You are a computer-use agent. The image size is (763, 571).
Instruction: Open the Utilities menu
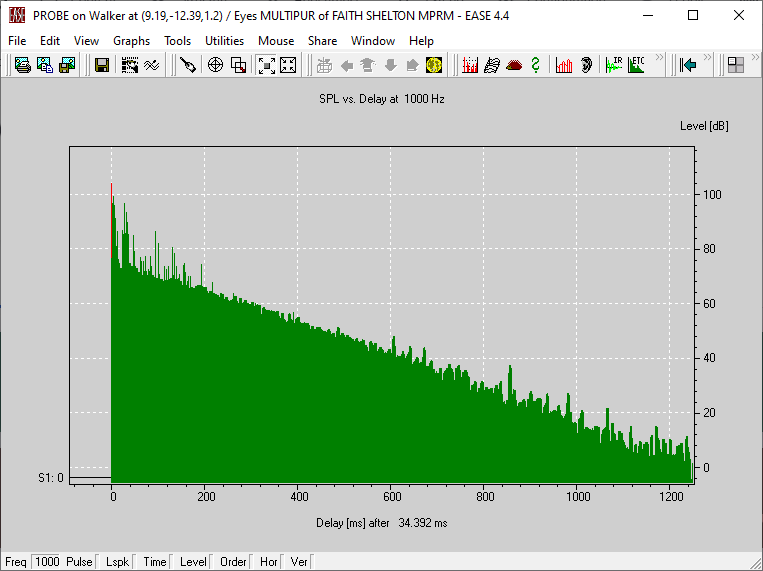click(224, 41)
